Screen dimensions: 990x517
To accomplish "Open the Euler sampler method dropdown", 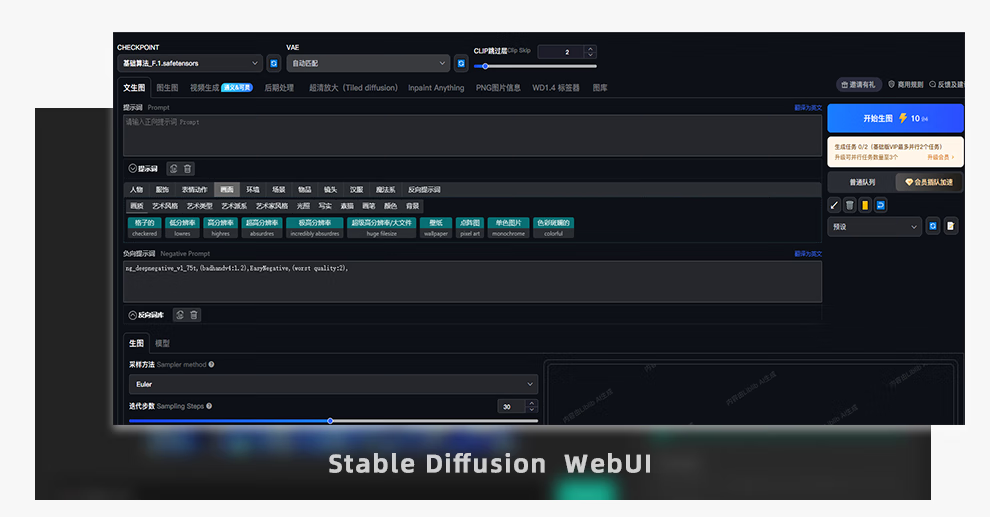I will pos(333,384).
